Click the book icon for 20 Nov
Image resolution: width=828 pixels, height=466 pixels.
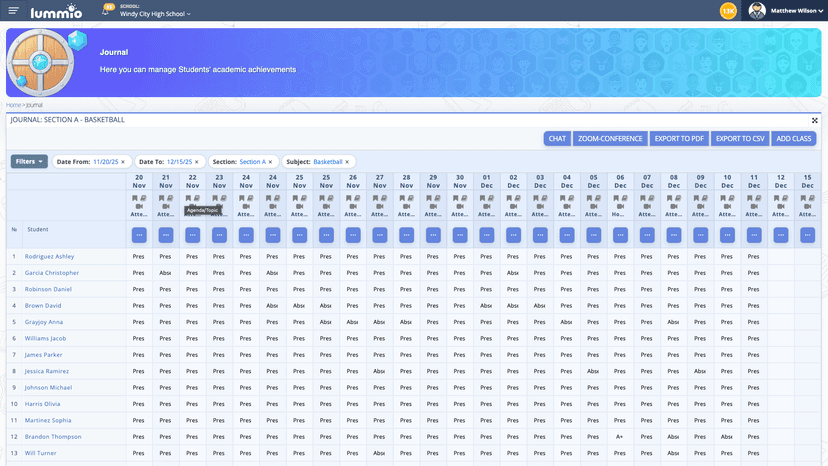[x=143, y=198]
